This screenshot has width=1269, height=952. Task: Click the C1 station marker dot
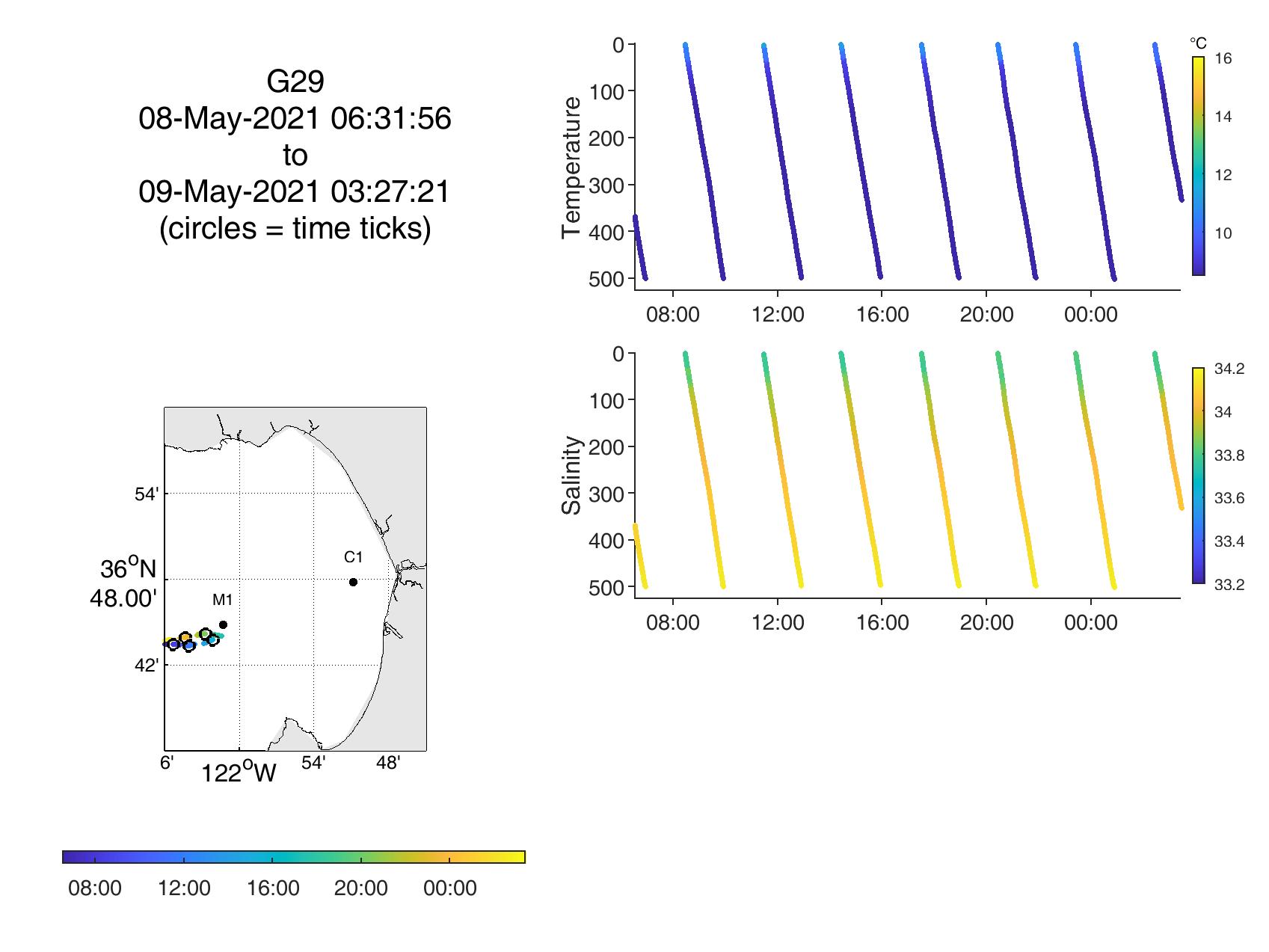[353, 582]
